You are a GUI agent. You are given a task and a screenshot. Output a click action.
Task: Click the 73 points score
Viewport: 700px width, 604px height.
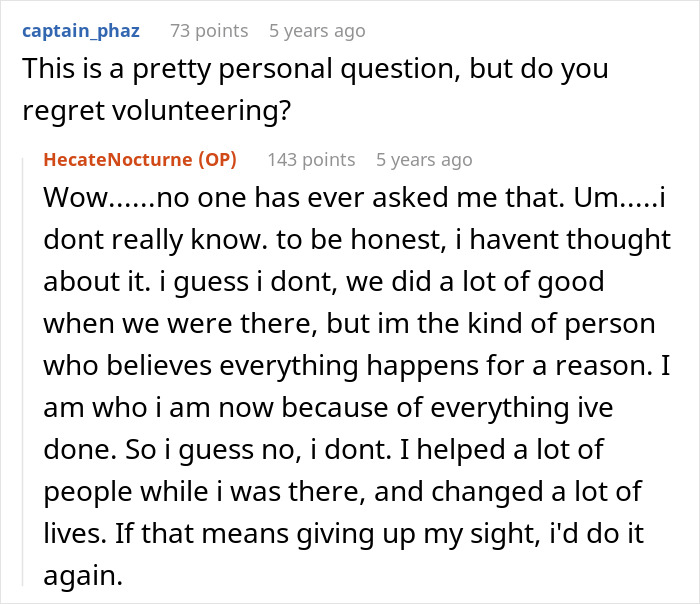(209, 31)
